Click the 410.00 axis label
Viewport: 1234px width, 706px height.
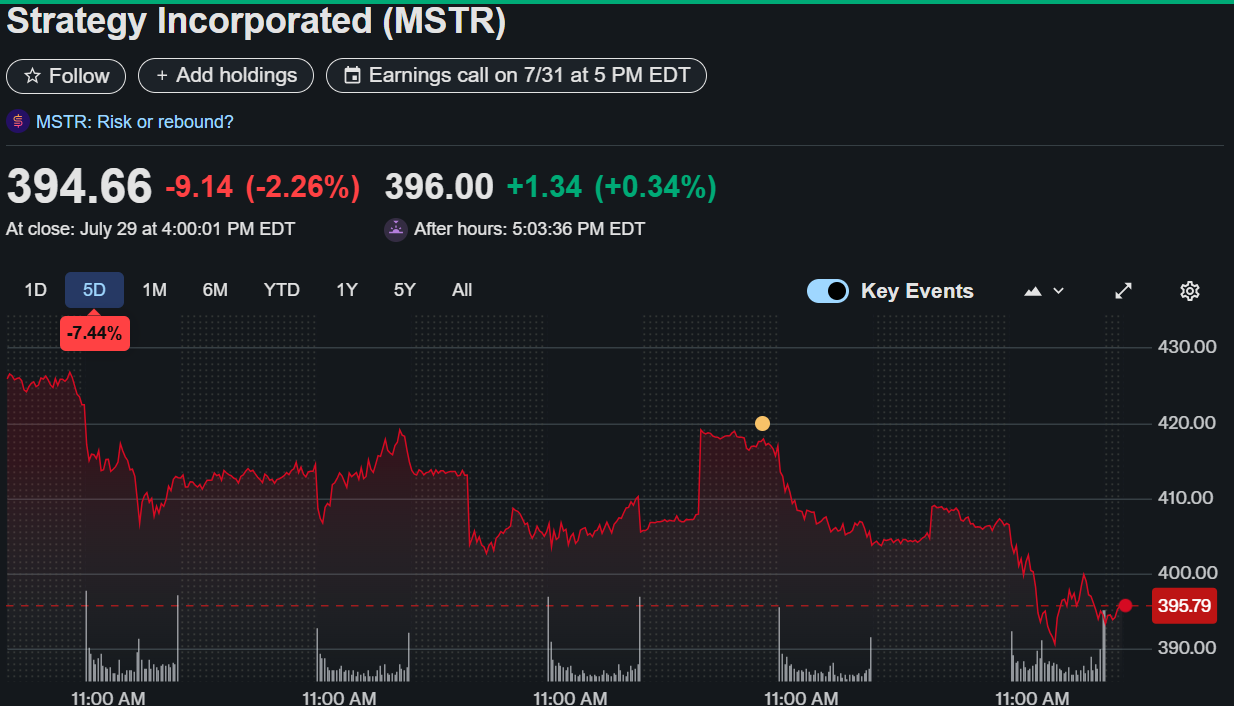coord(1184,498)
